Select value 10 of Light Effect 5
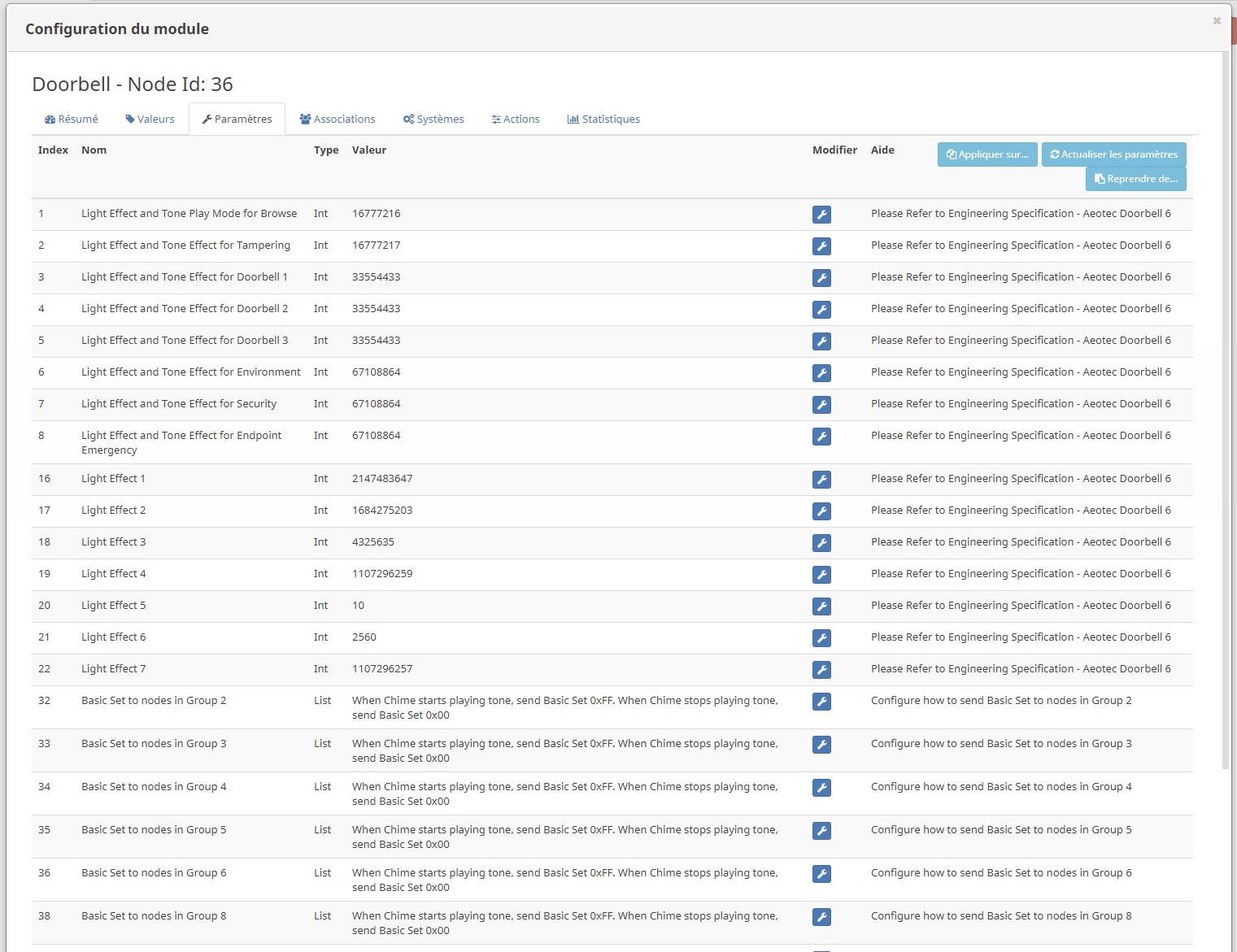The width and height of the screenshot is (1237, 952). click(x=358, y=606)
